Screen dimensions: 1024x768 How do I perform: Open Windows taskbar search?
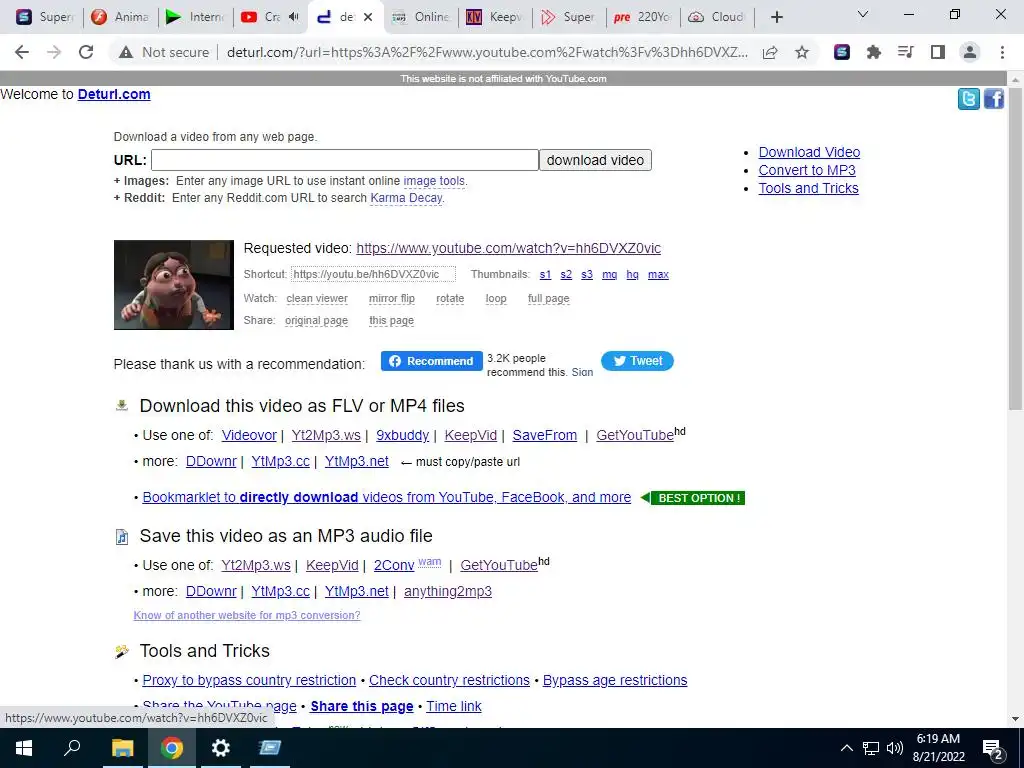72,748
